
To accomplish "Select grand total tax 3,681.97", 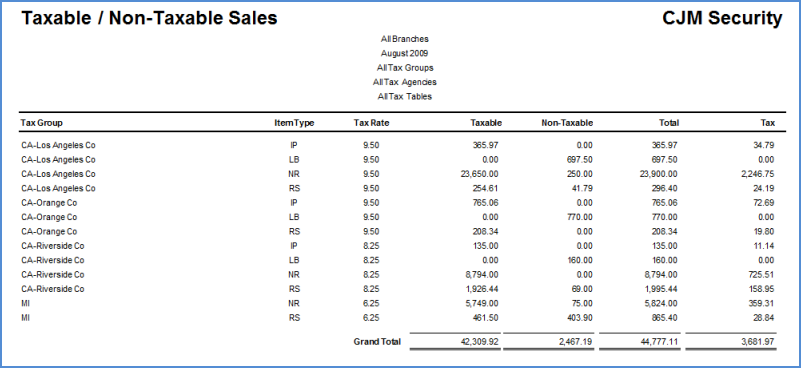I will [x=759, y=342].
